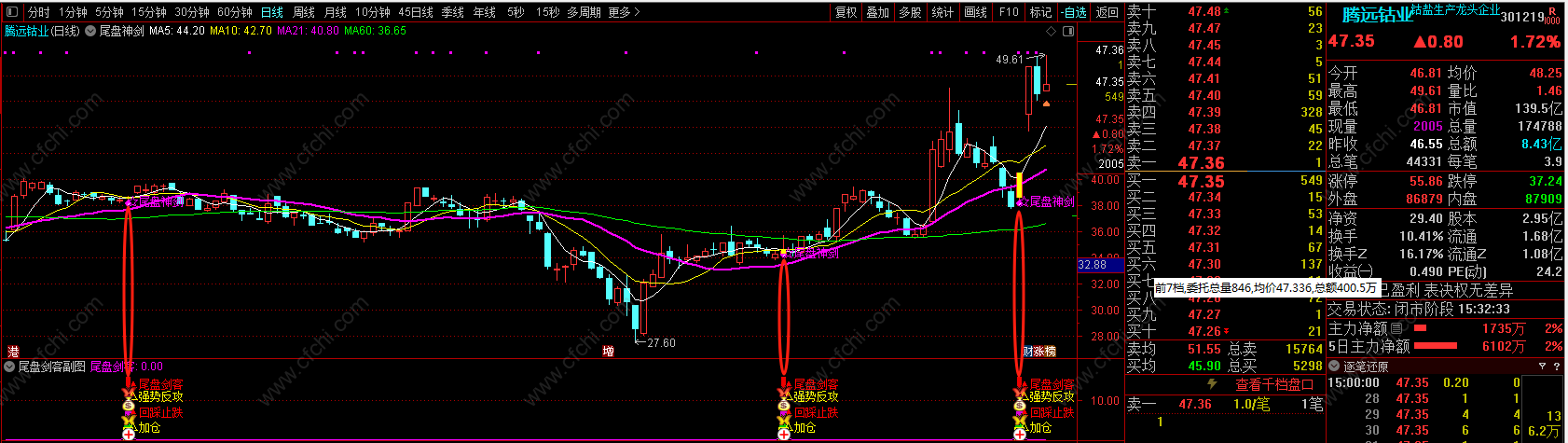The height and width of the screenshot is (443, 1568).
Task: Click the yellow highlighted candle near 尾盘神剑
Action: pos(1019,184)
